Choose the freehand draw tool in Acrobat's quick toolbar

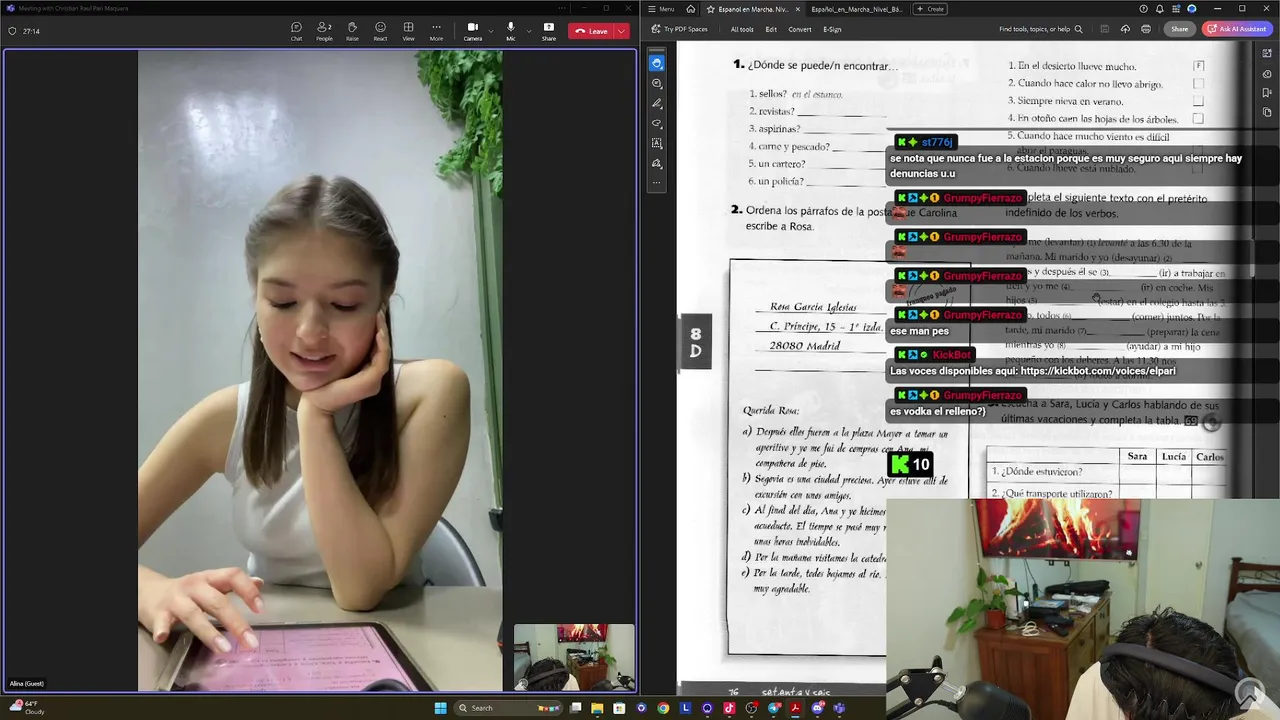(x=656, y=123)
